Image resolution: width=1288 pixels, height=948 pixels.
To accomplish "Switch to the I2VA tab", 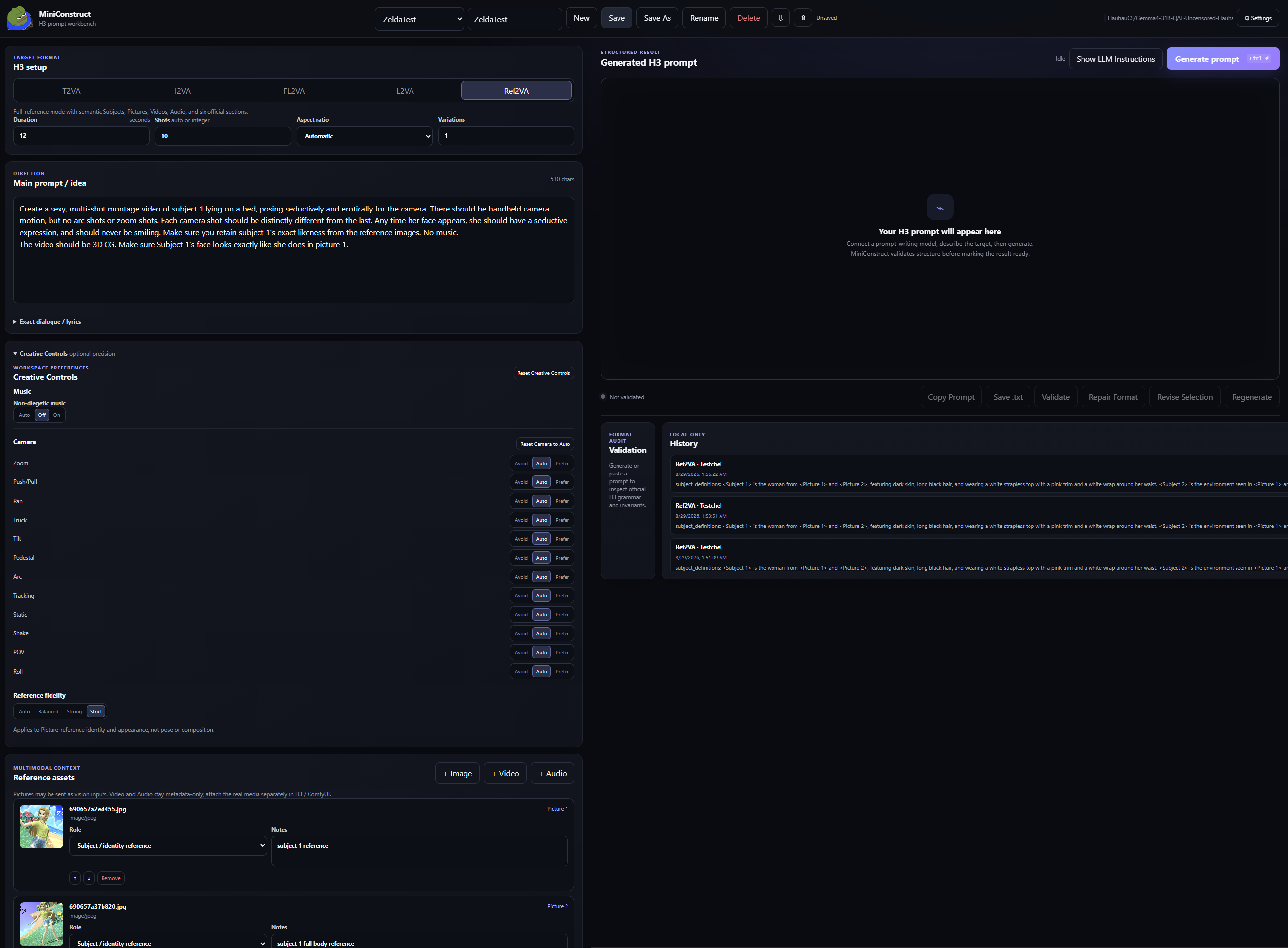I will pyautogui.click(x=182, y=91).
